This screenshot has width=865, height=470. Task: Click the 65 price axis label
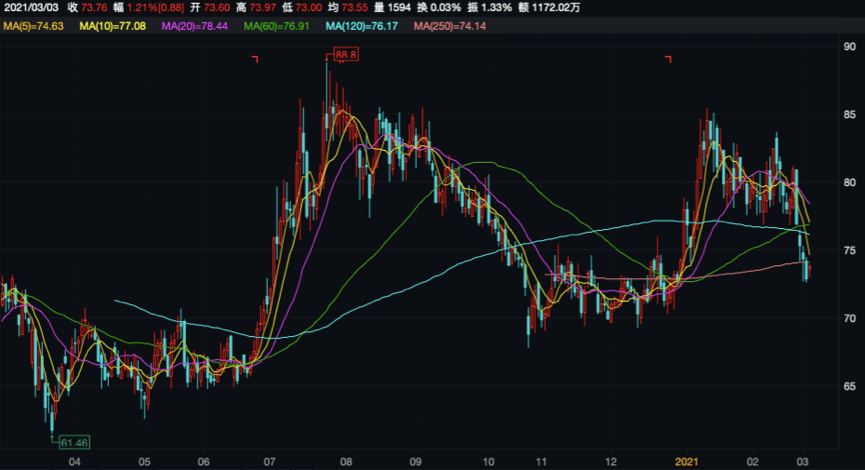click(x=848, y=386)
